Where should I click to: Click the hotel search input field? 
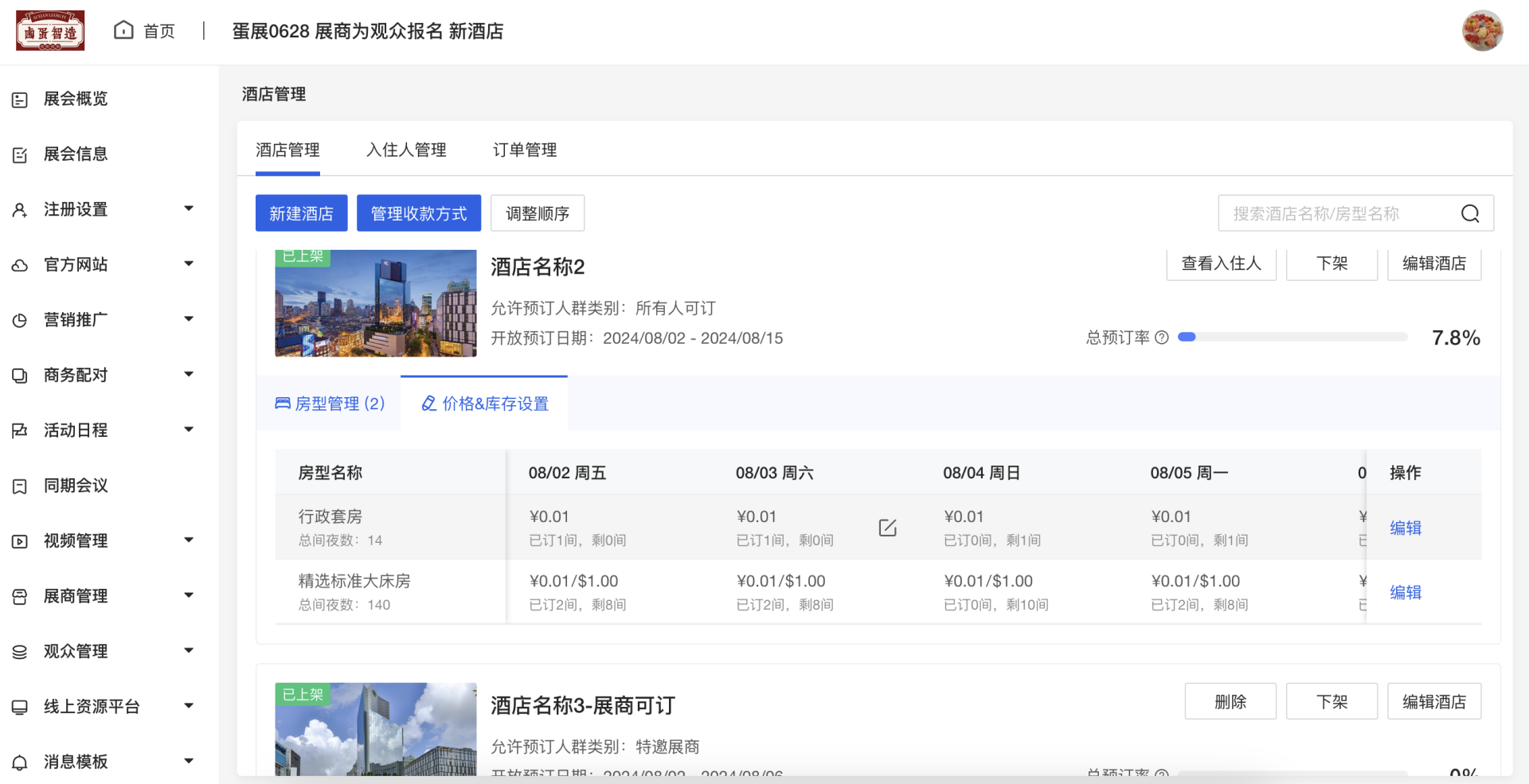coord(1356,213)
